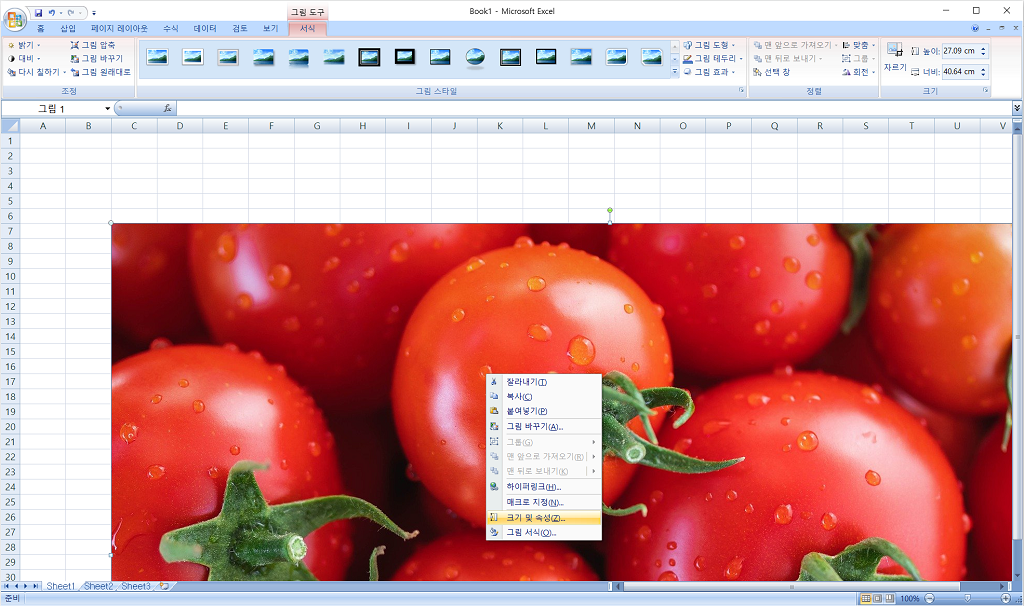Save the workbook from Quick Access Toolbar
Viewport: 1024px width, 606px height.
(39, 12)
